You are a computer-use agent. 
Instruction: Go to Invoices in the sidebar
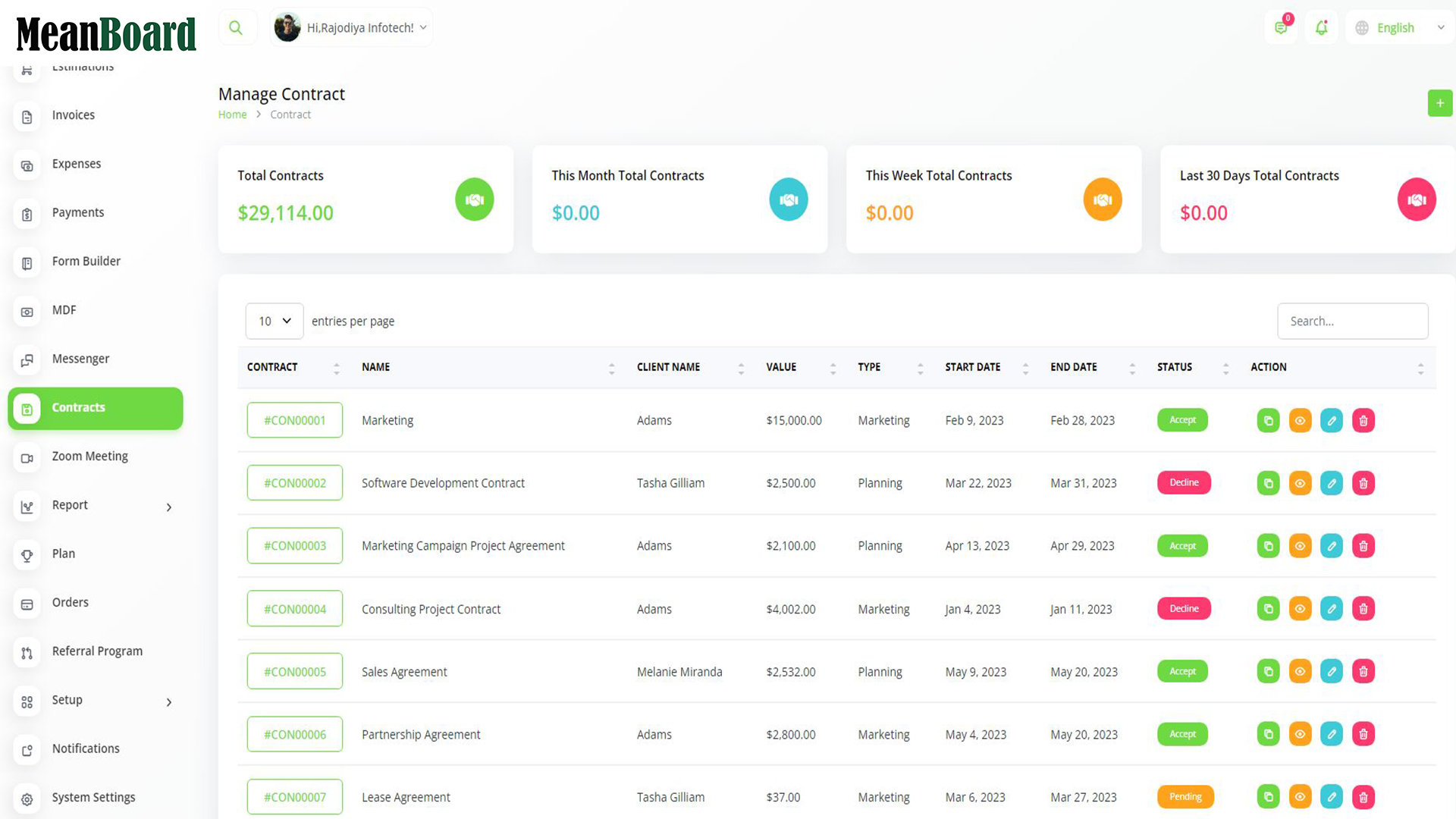73,115
